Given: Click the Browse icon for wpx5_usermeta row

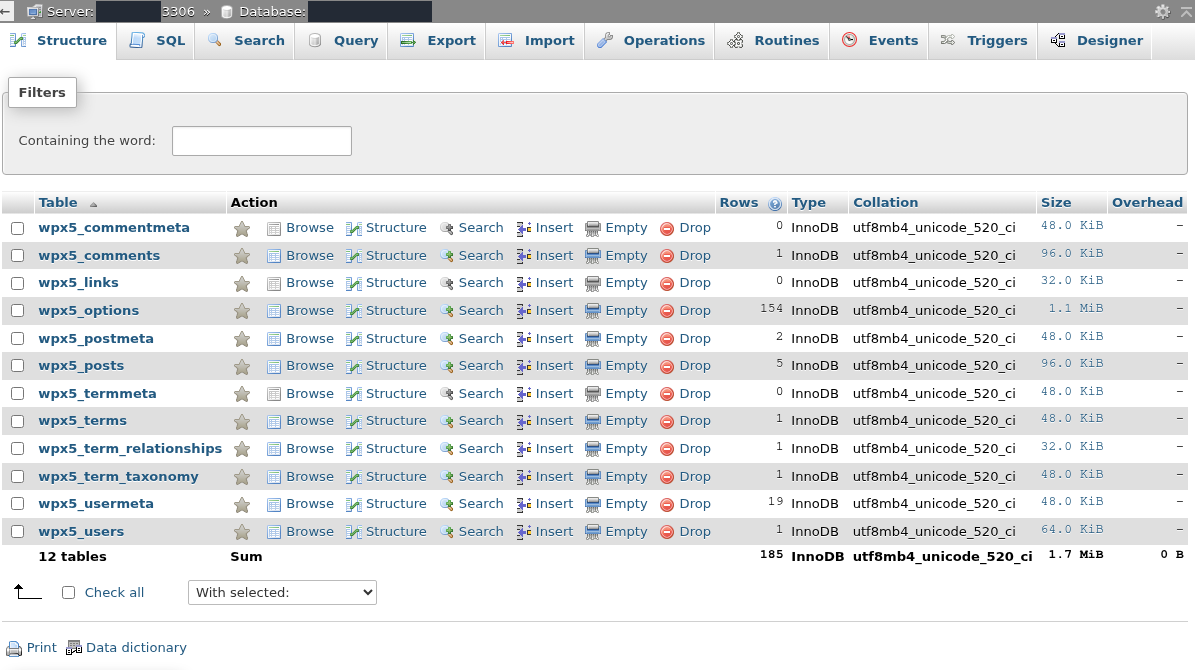Looking at the screenshot, I should tap(274, 505).
